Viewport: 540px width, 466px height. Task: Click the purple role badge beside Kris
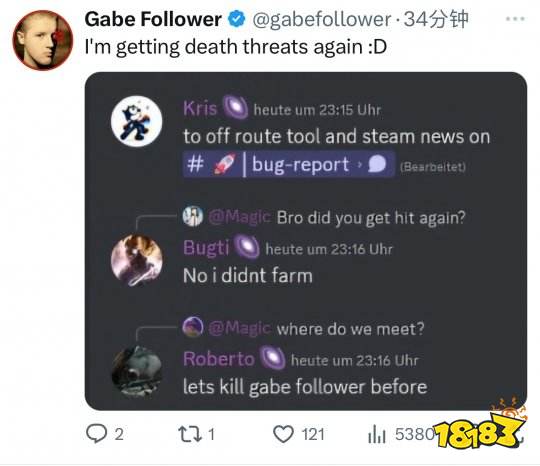coord(236,107)
